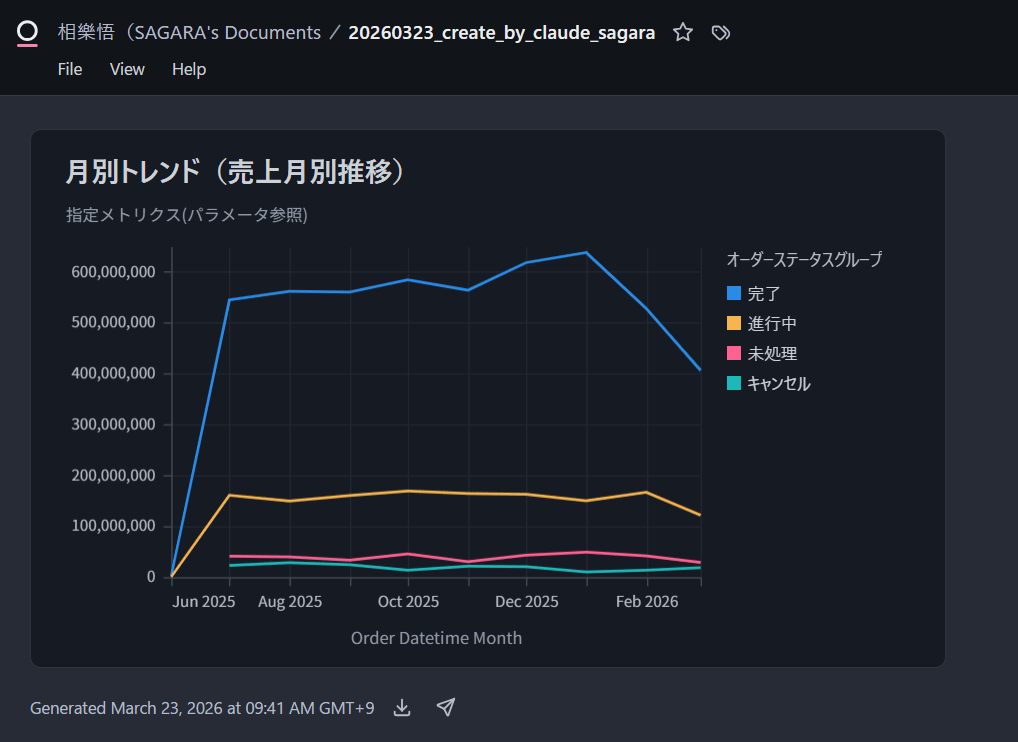Toggle the 未処理 series legend label

coord(772,354)
